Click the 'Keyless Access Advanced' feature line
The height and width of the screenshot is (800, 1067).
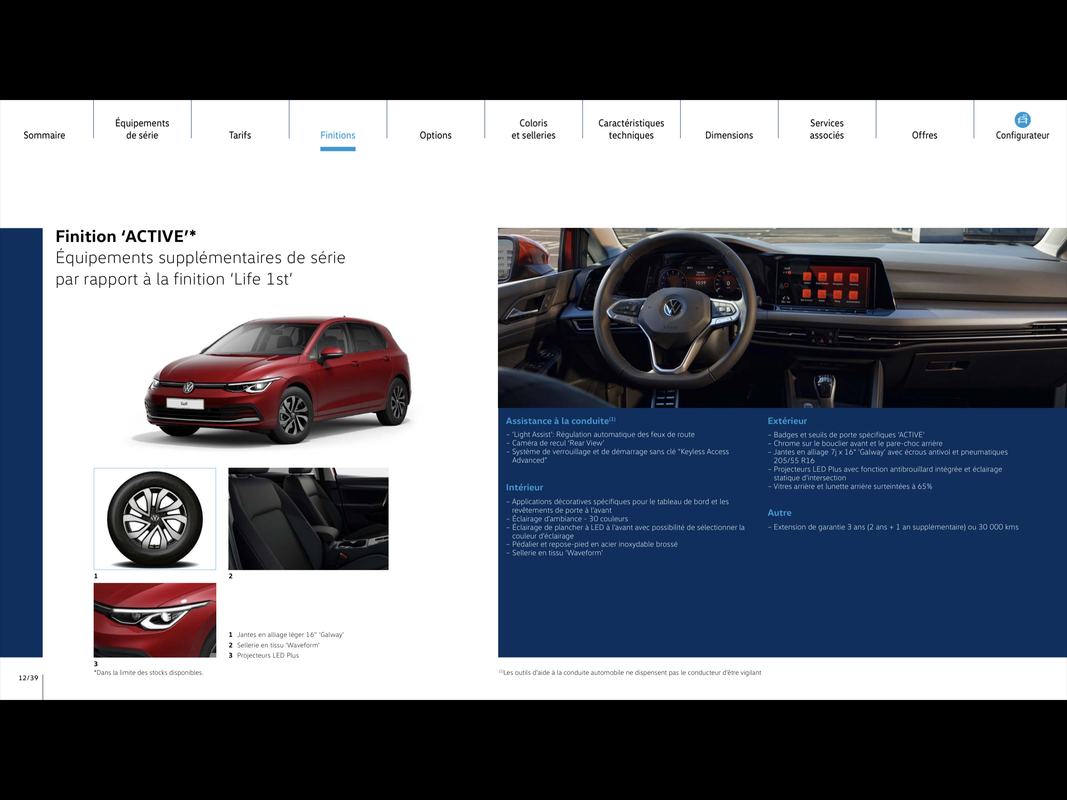618,456
